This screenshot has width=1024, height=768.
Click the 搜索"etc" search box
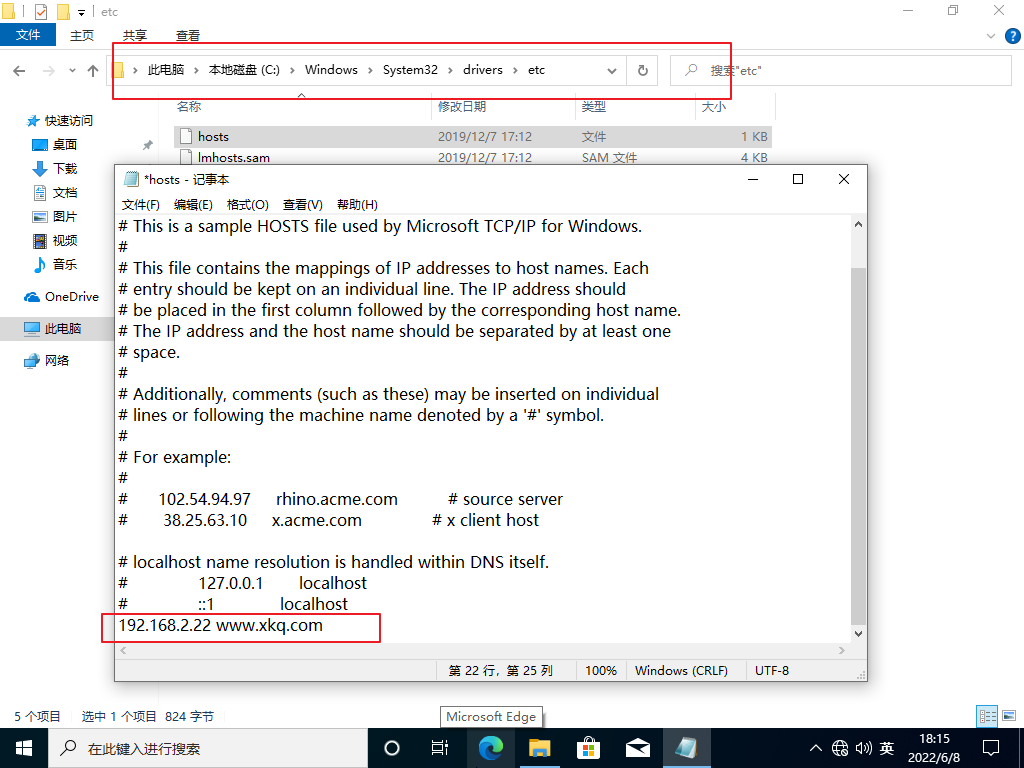(840, 71)
